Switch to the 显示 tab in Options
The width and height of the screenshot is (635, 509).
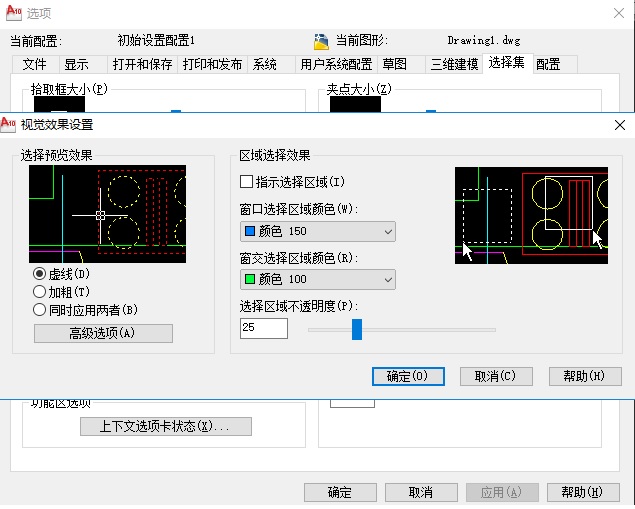coord(83,64)
